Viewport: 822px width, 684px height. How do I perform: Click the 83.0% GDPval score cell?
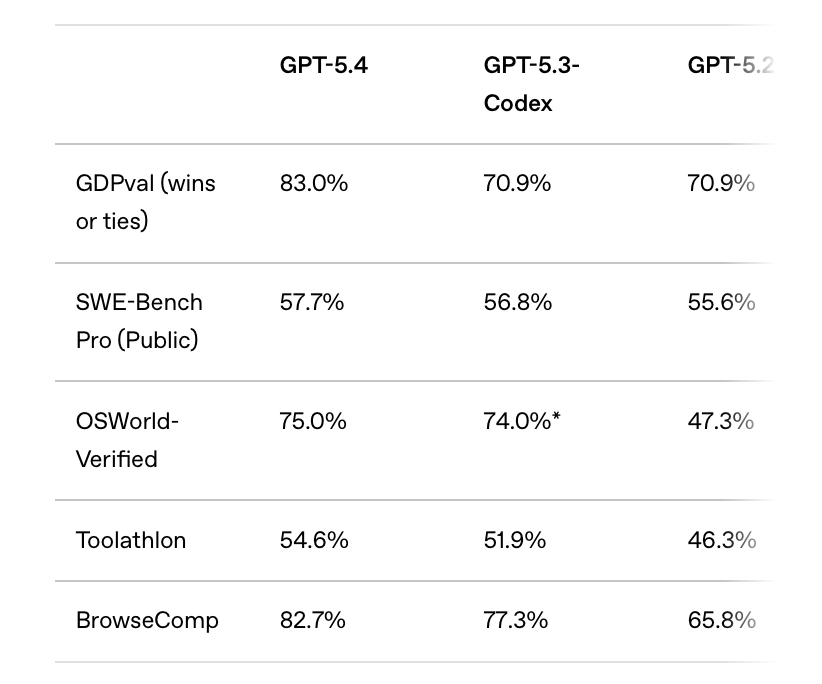point(314,183)
